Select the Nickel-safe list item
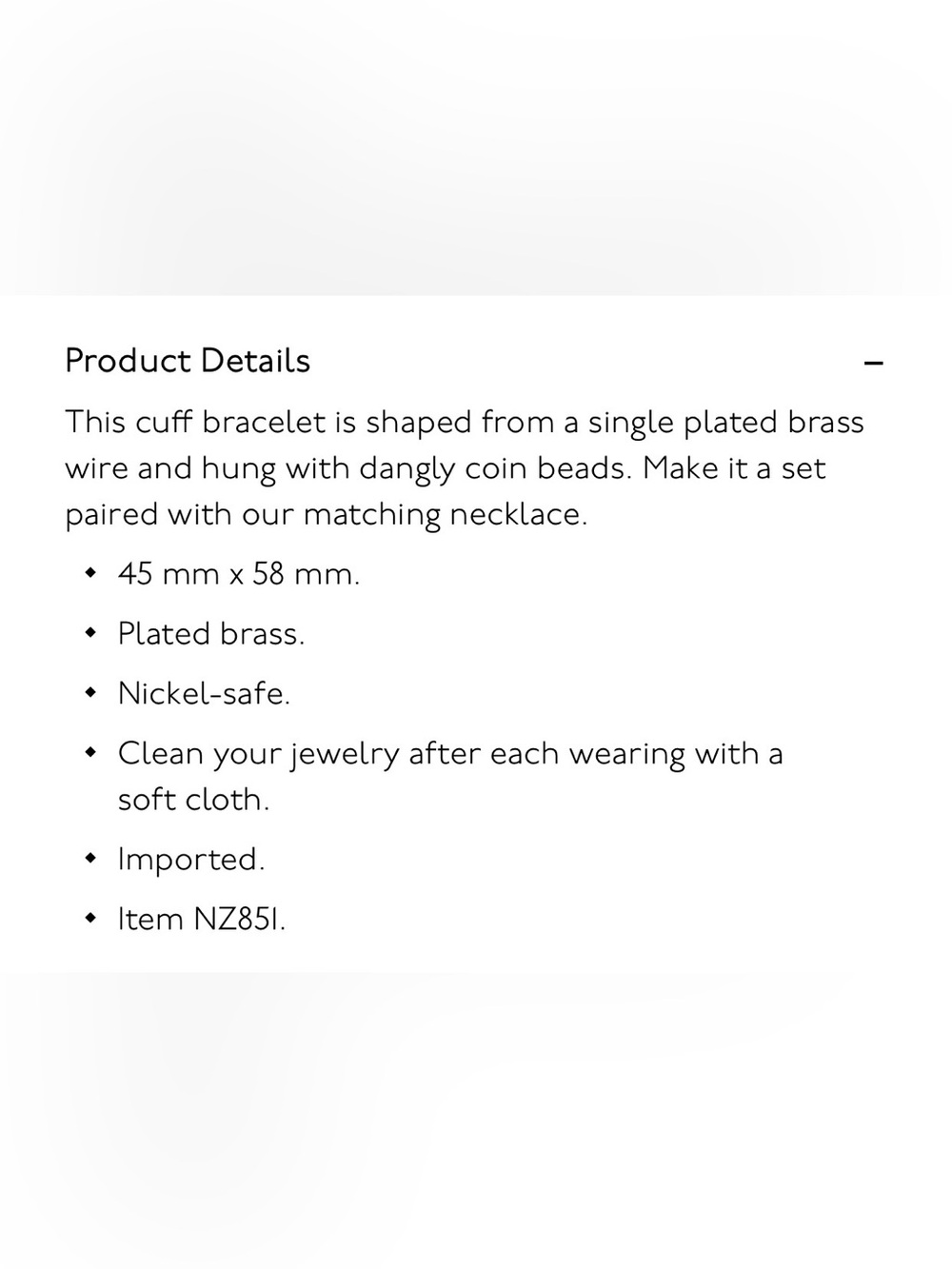The image size is (952, 1269). [204, 694]
